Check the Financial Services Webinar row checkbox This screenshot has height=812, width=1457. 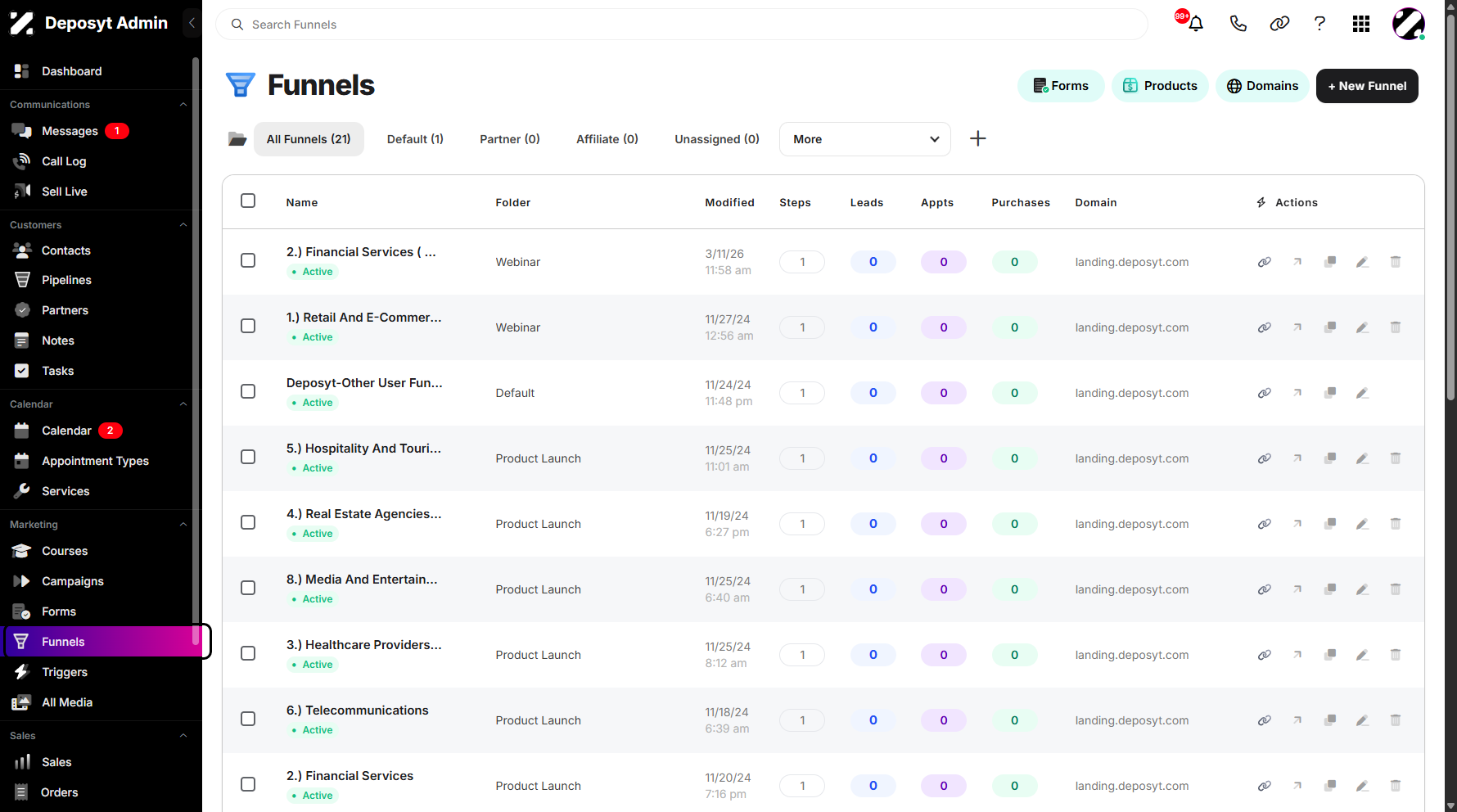[x=248, y=260]
